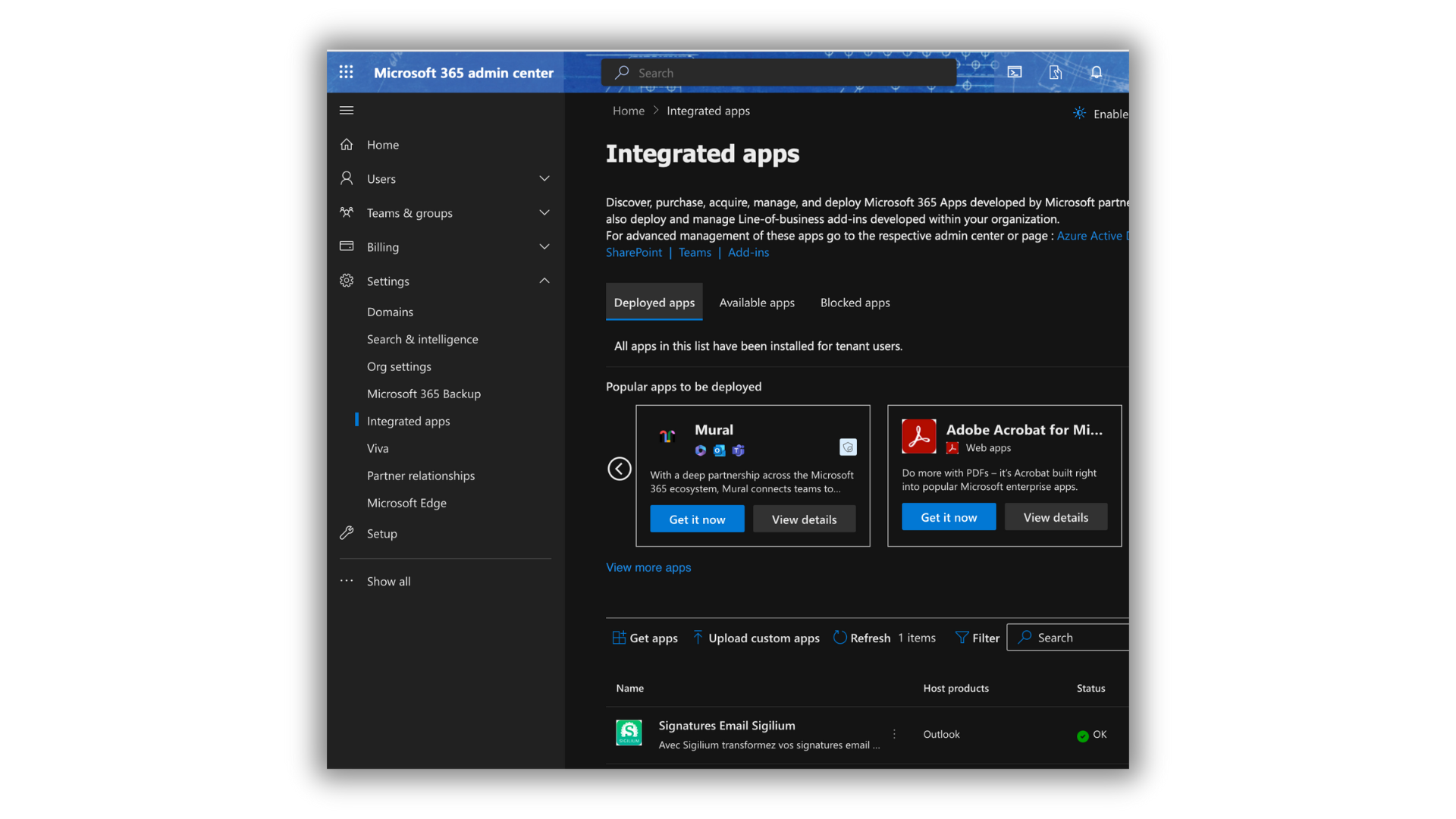1456x819 pixels.
Task: Refresh the deployed apps list
Action: coord(861,638)
